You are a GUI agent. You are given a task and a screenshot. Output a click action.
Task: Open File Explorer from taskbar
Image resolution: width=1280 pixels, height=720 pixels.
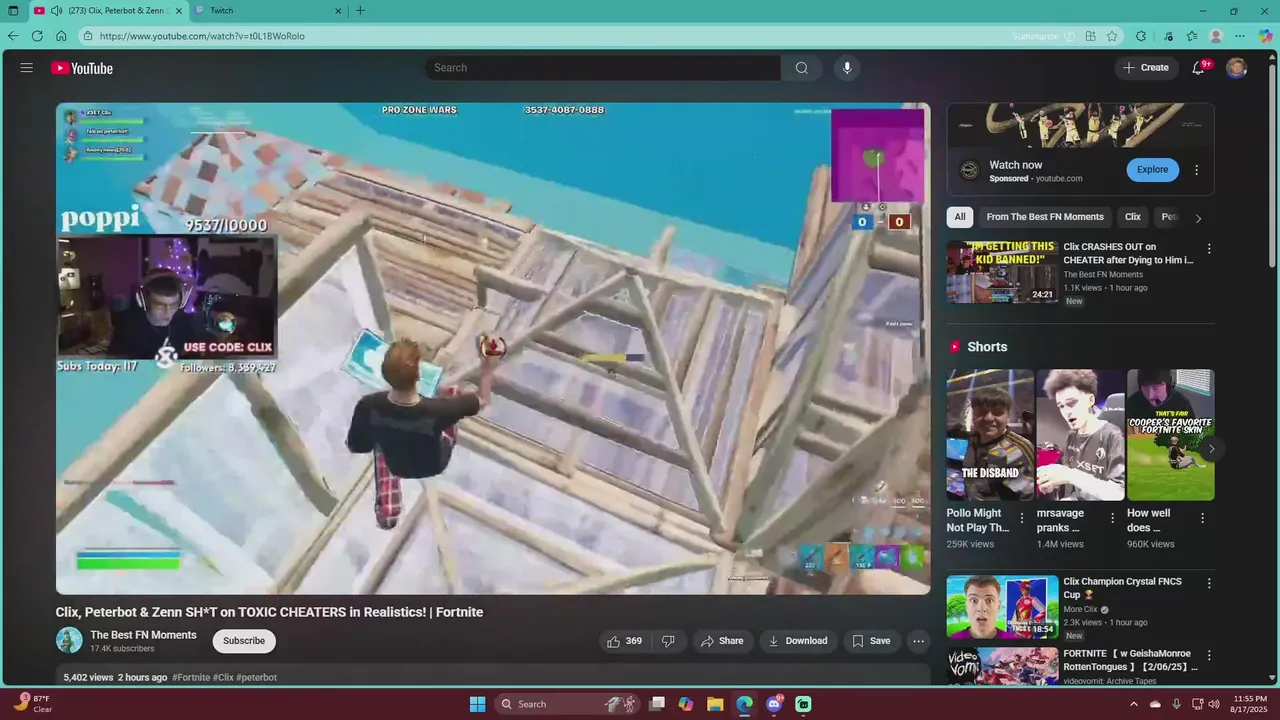click(x=715, y=704)
